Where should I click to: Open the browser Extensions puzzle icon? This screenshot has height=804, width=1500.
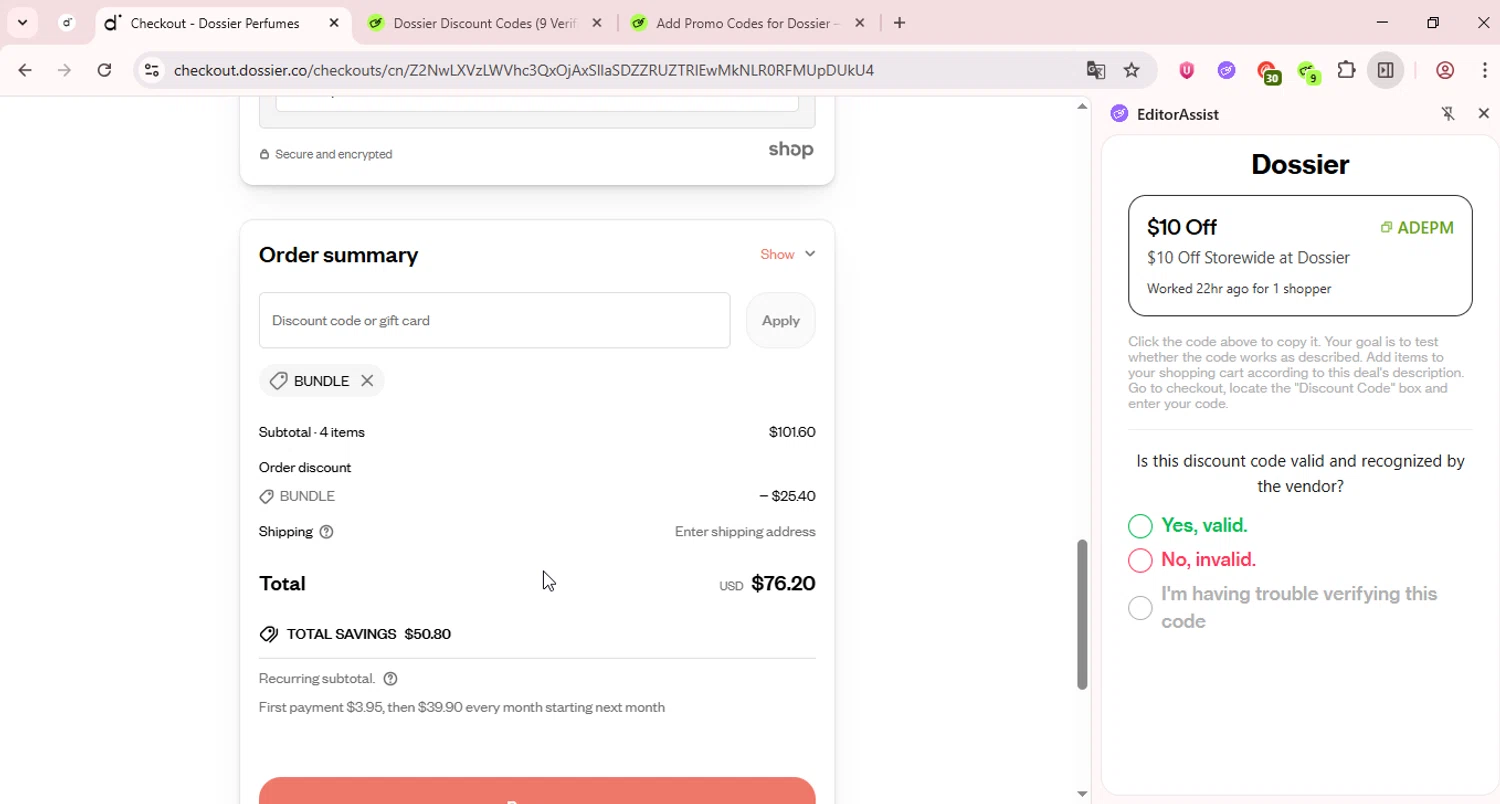click(1346, 70)
